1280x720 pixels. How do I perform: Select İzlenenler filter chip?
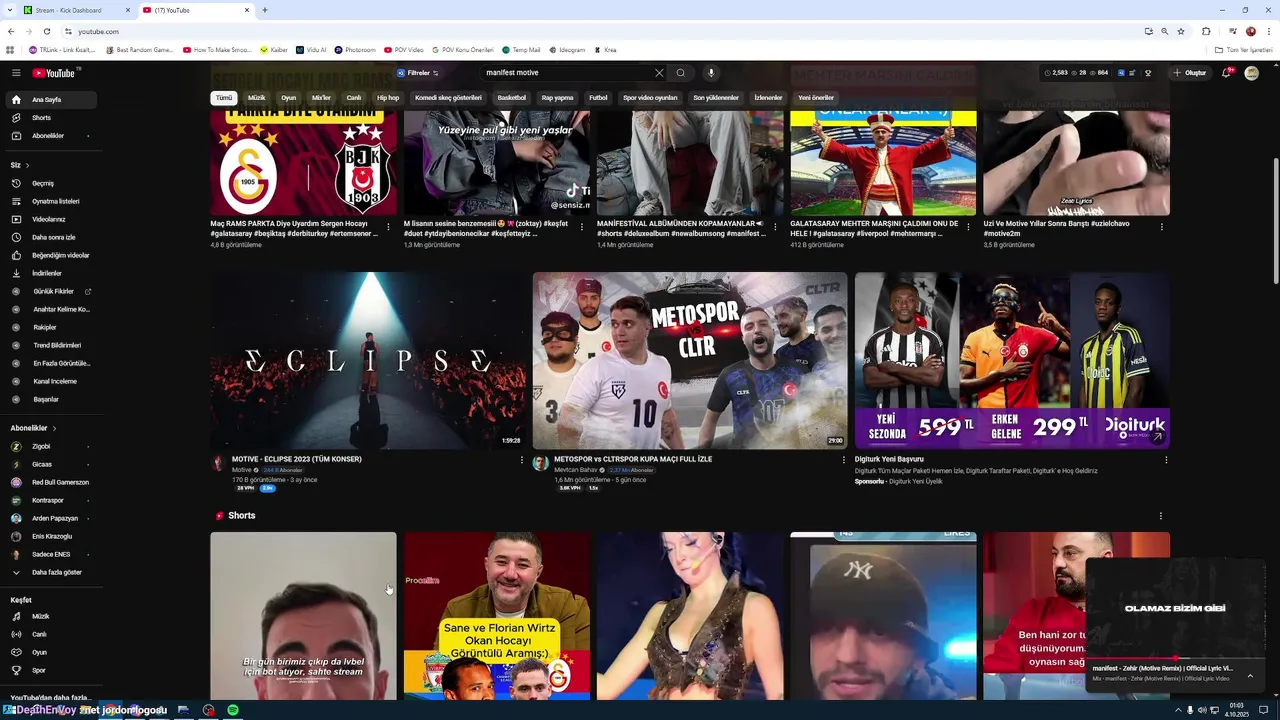[768, 98]
